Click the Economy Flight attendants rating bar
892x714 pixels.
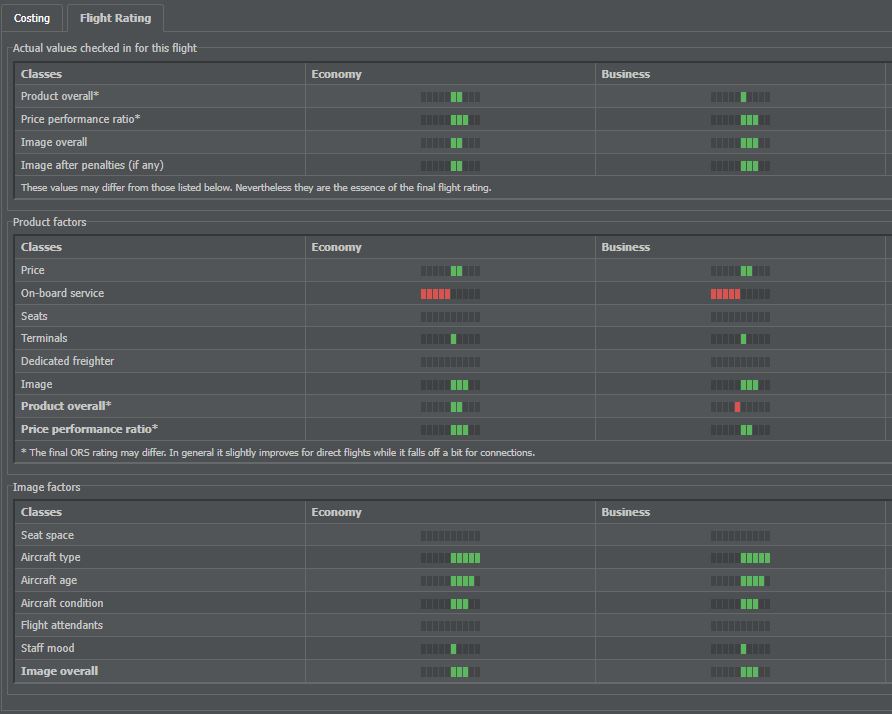450,626
